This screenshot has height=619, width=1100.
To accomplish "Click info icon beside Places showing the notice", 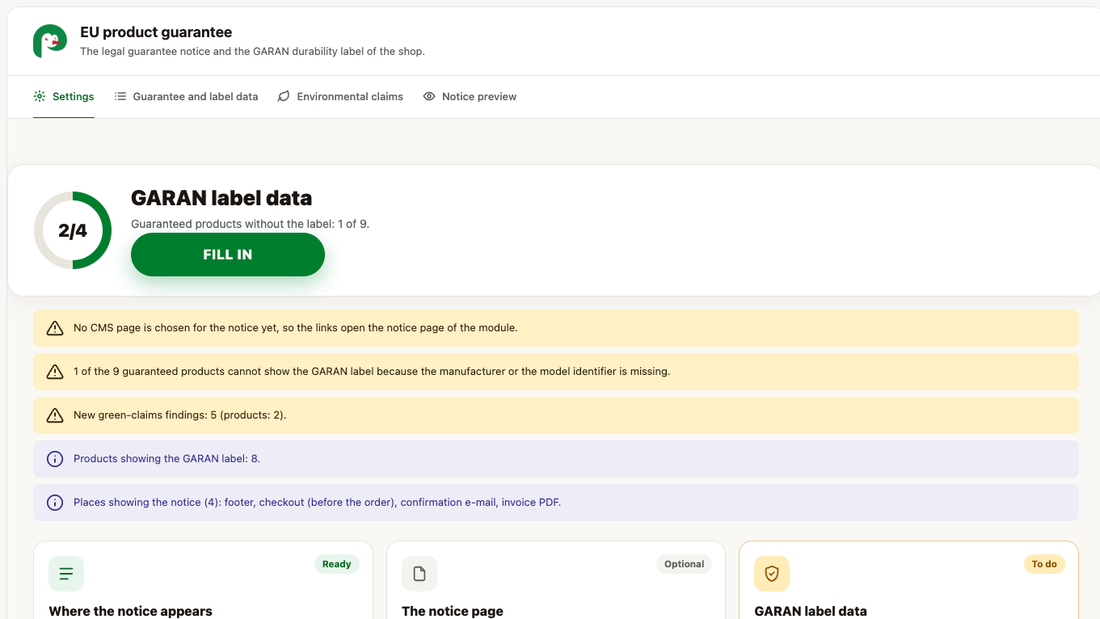I will (55, 502).
